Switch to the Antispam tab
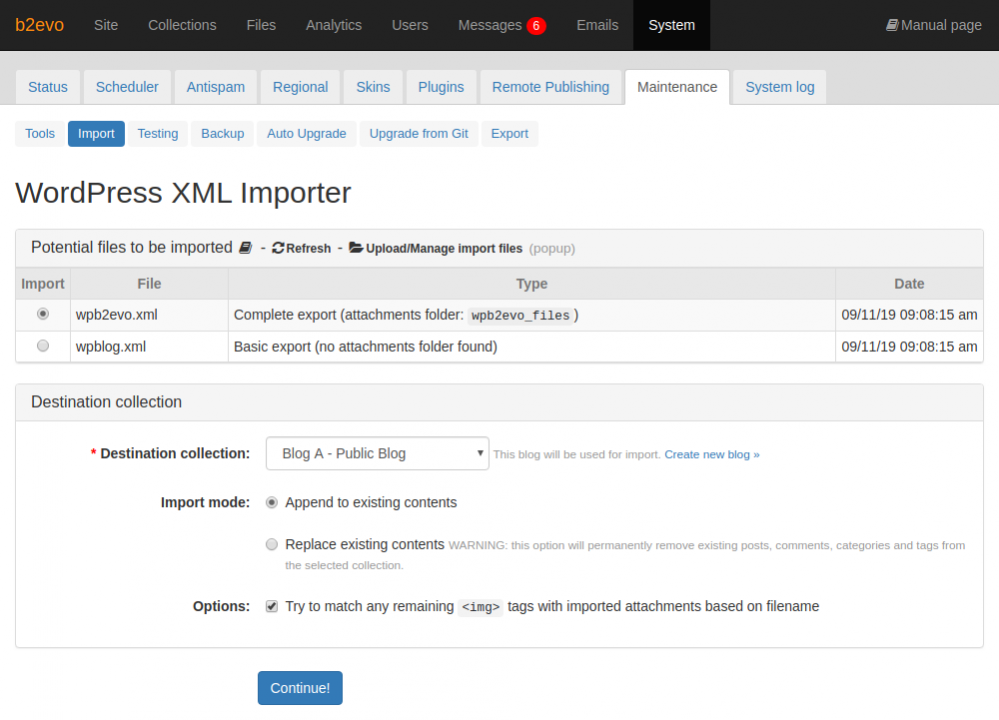999x720 pixels. (215, 87)
